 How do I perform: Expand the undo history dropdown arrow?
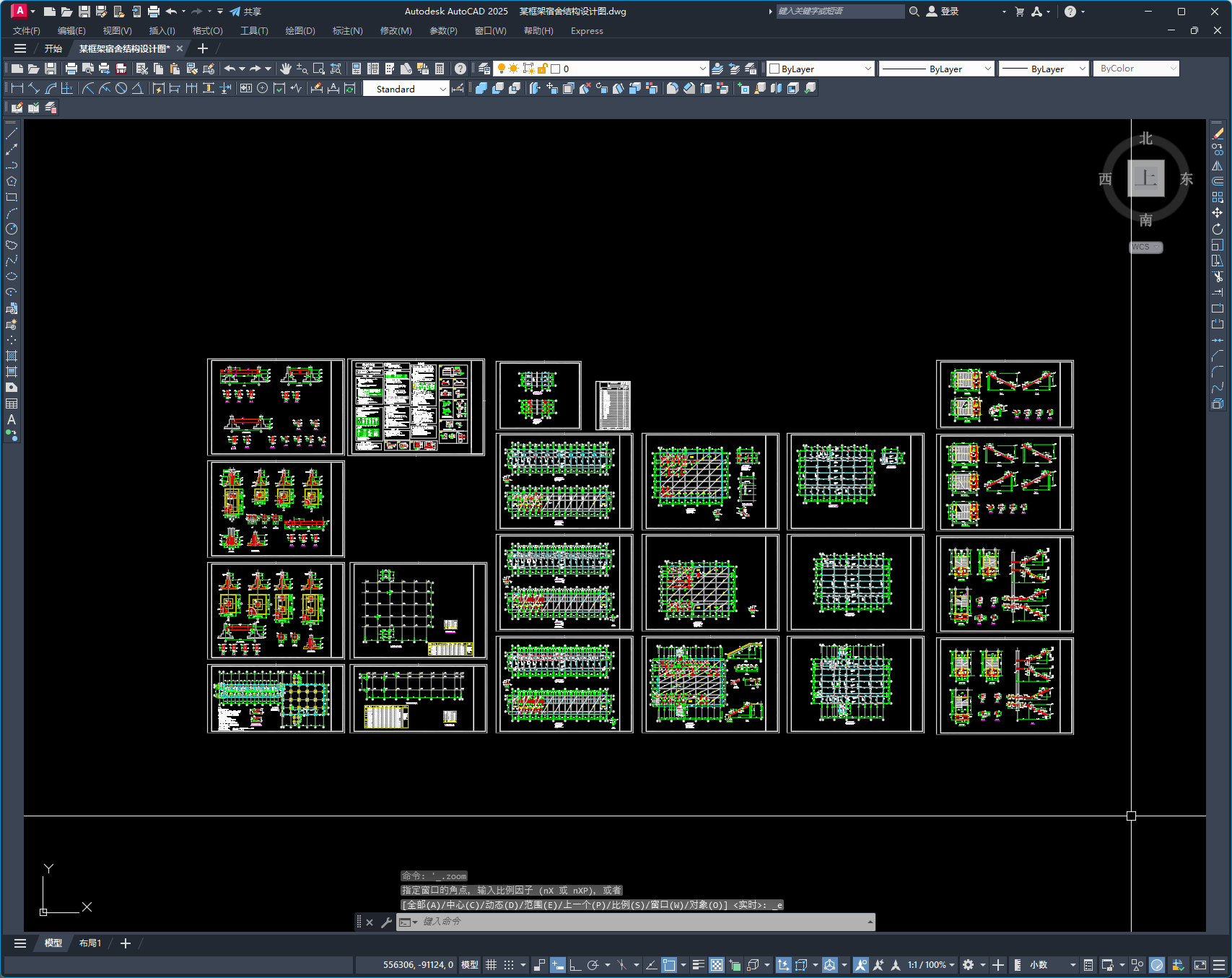(x=242, y=69)
